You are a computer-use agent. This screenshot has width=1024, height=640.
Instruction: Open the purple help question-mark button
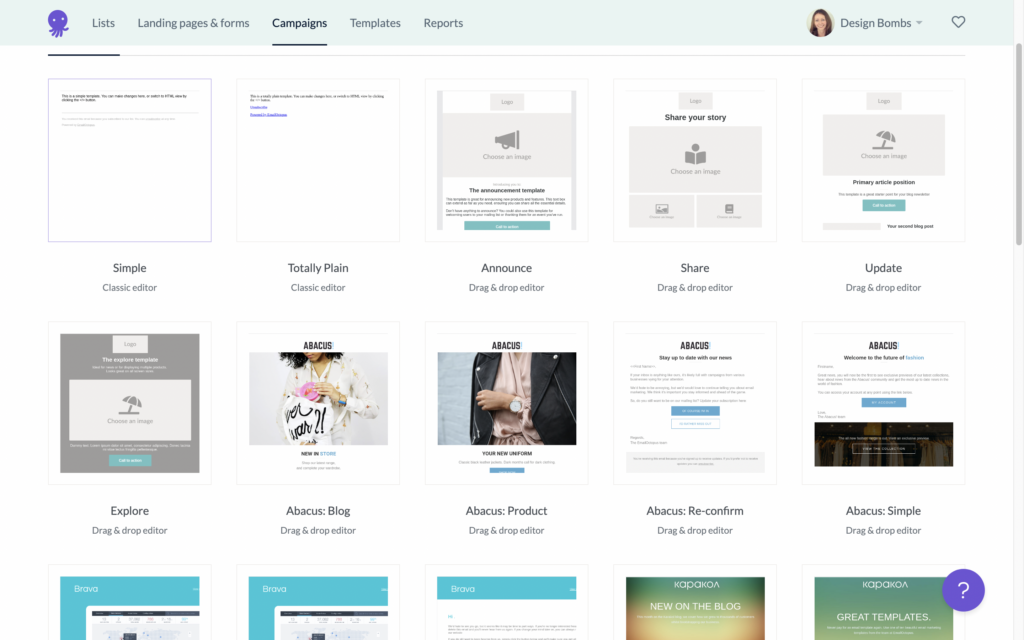[963, 590]
